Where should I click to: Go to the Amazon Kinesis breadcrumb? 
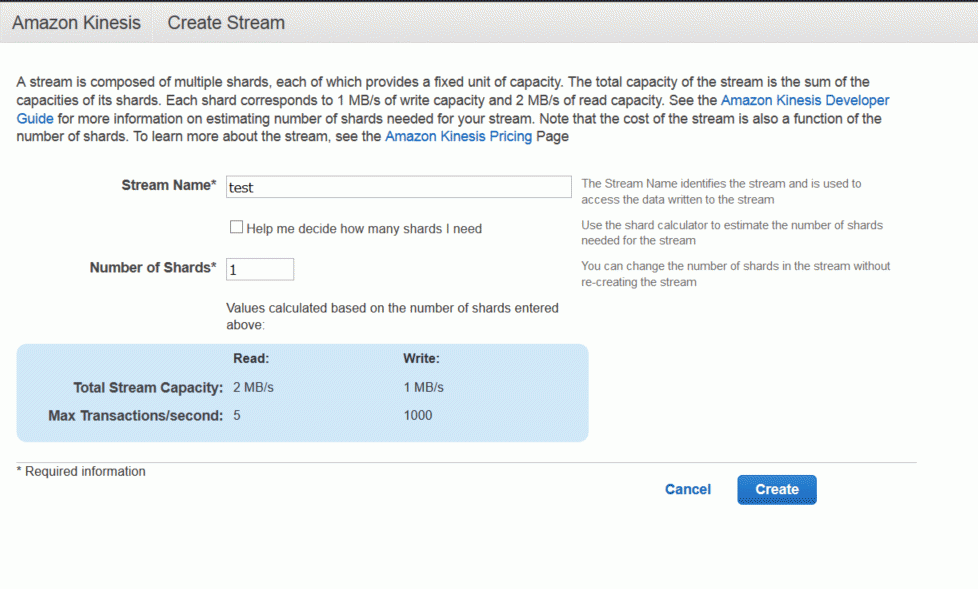(76, 22)
